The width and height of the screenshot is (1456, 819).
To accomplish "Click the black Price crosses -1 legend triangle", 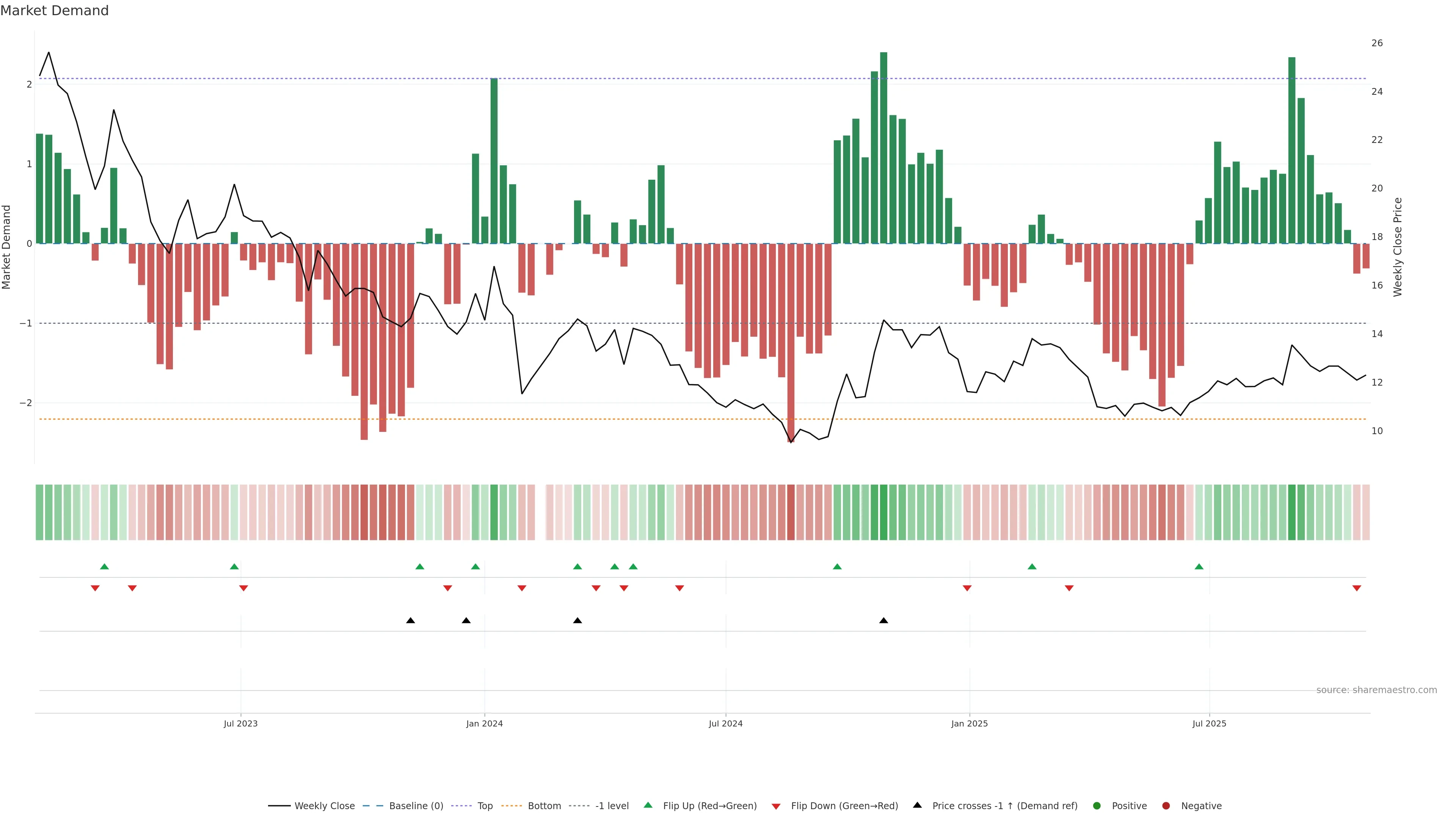I will (x=917, y=805).
